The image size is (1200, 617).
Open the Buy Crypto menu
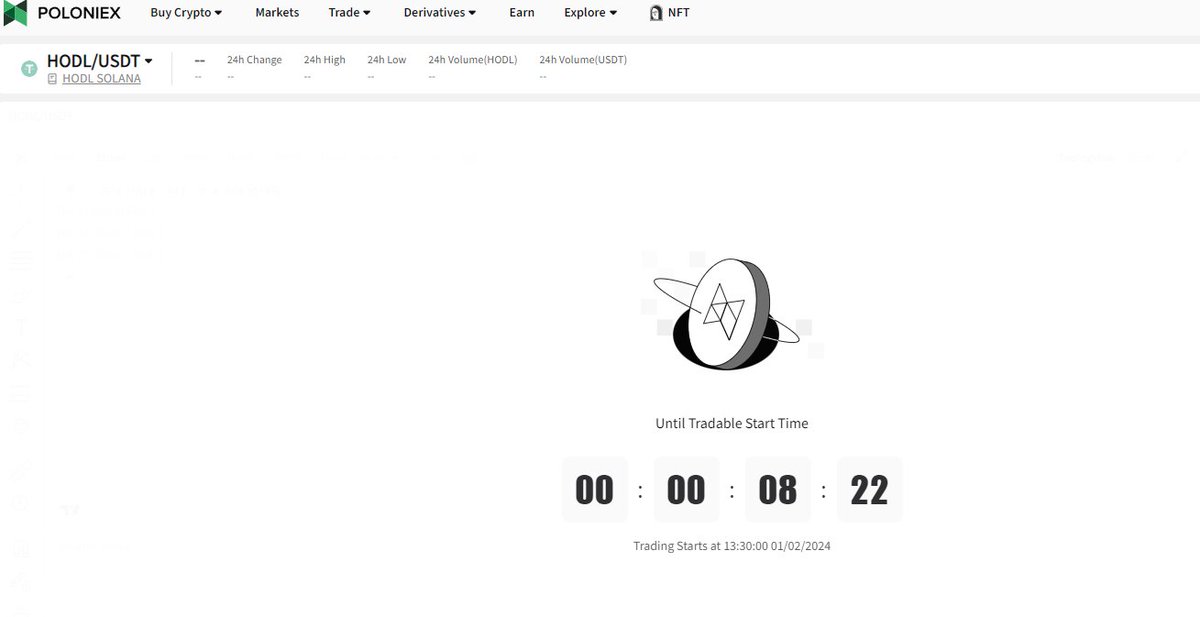186,13
